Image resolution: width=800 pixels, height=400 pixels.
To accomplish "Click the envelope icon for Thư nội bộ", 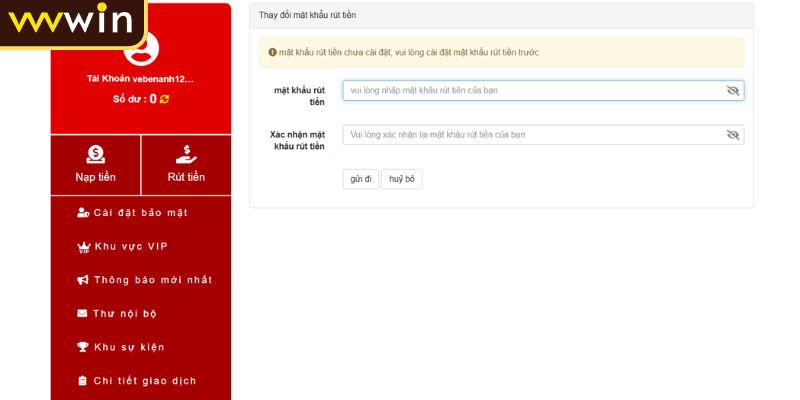I will point(83,313).
